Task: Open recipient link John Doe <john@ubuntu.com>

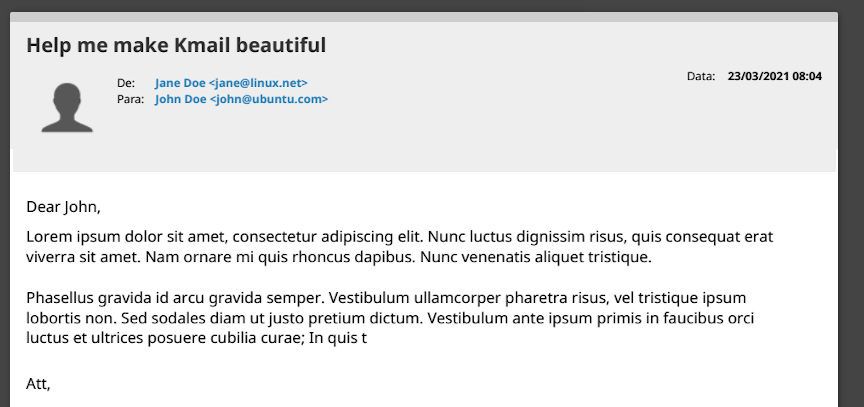Action: [241, 100]
